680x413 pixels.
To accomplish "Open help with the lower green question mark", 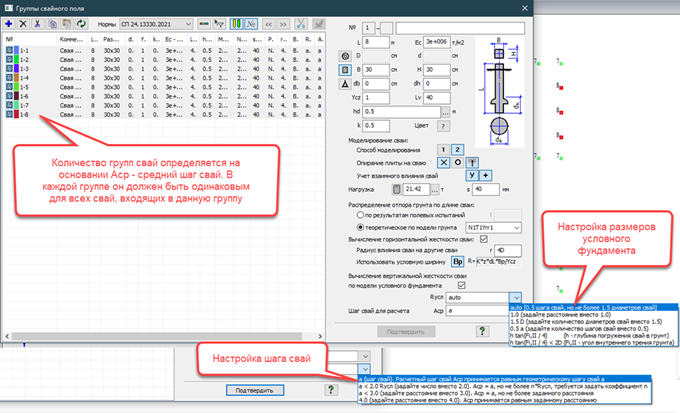I will 331,390.
